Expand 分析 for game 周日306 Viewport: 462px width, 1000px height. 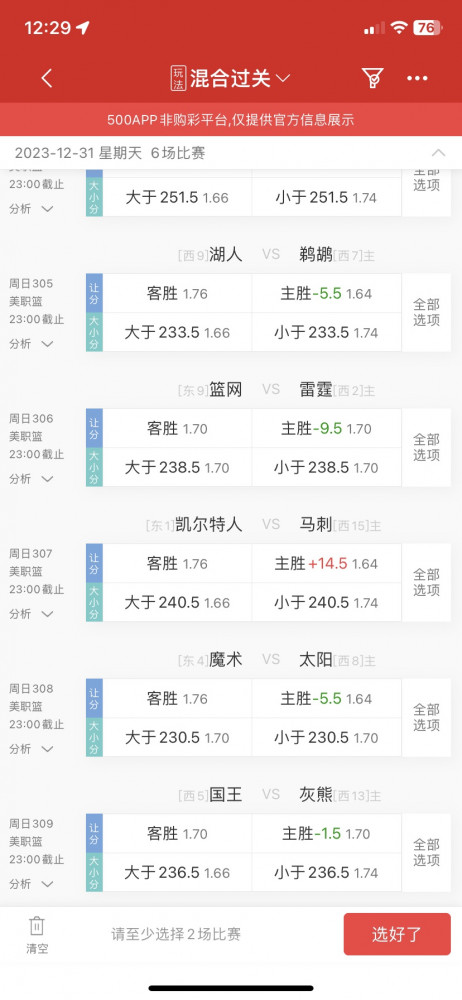(x=31, y=478)
